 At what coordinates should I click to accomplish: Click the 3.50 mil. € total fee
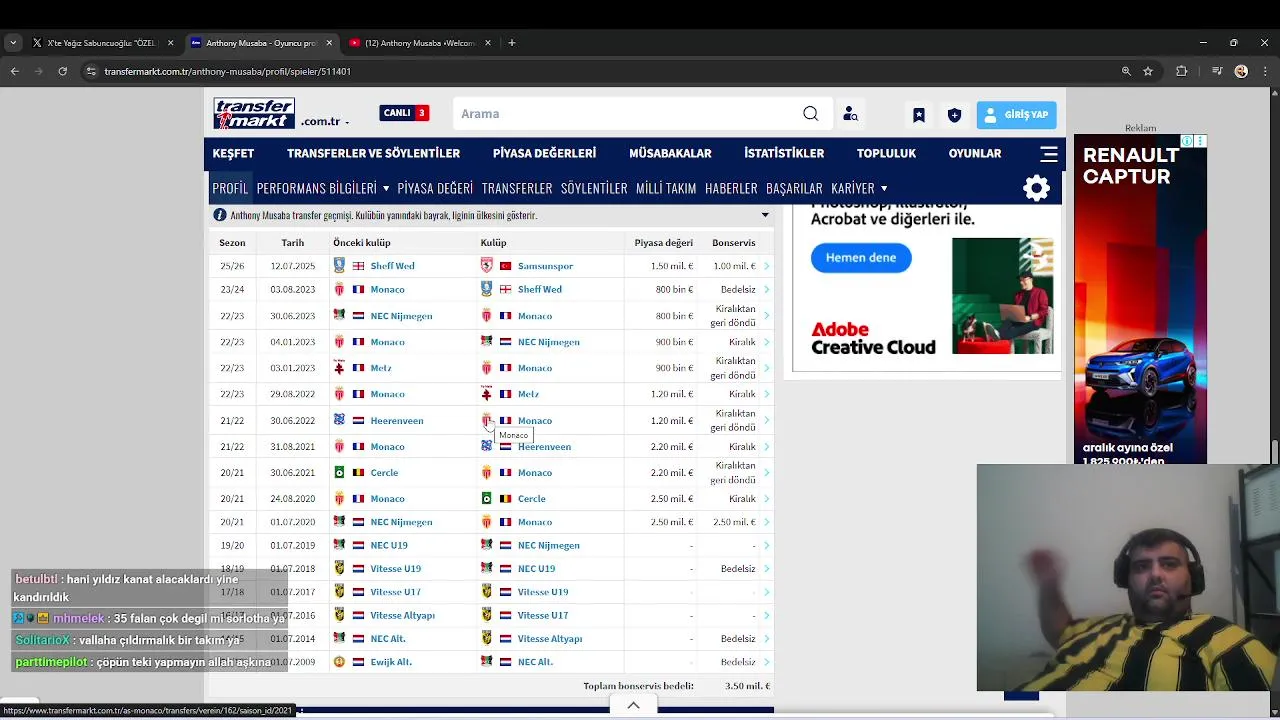(747, 686)
